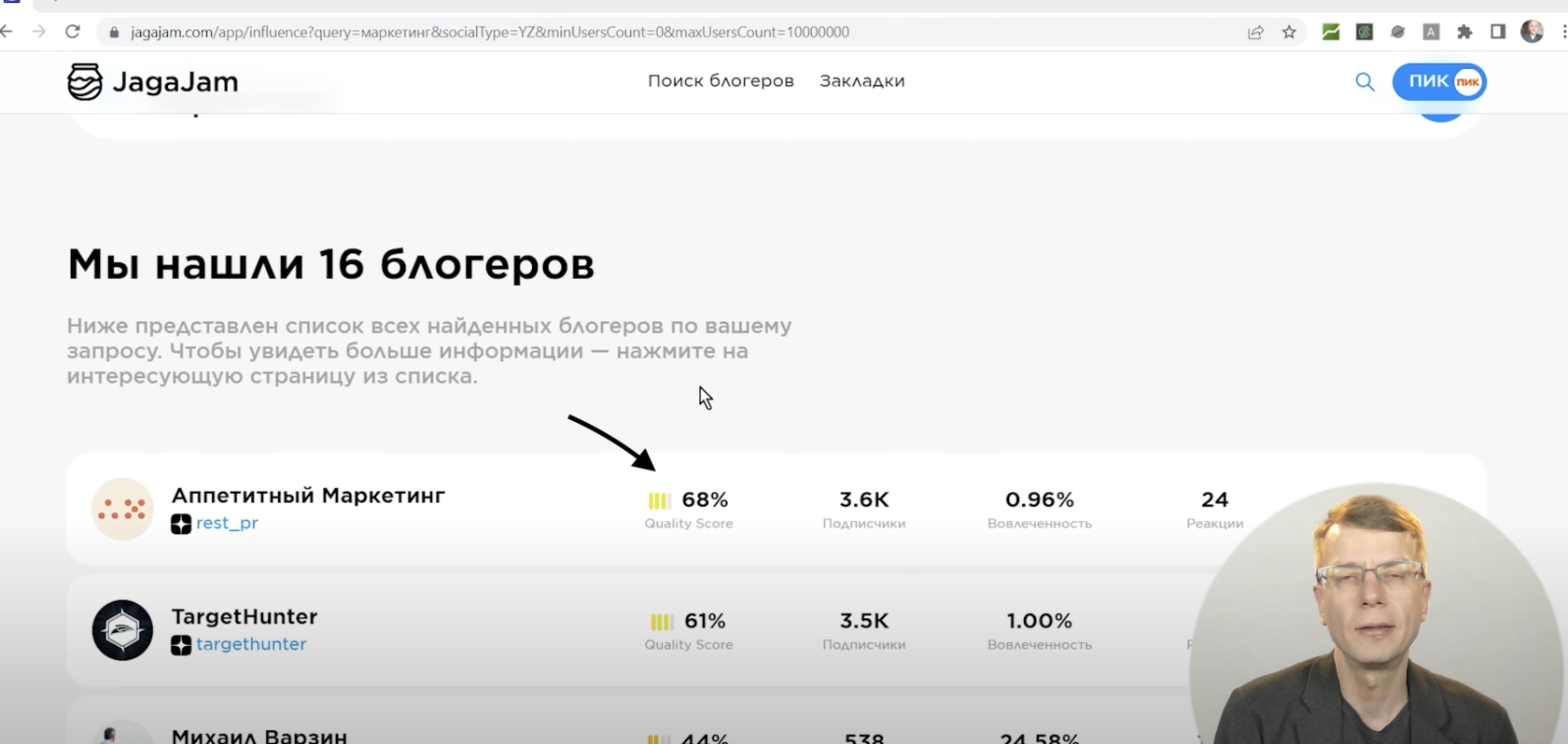Click the 3.6K Подписчики value
This screenshot has height=744, width=1568.
864,500
